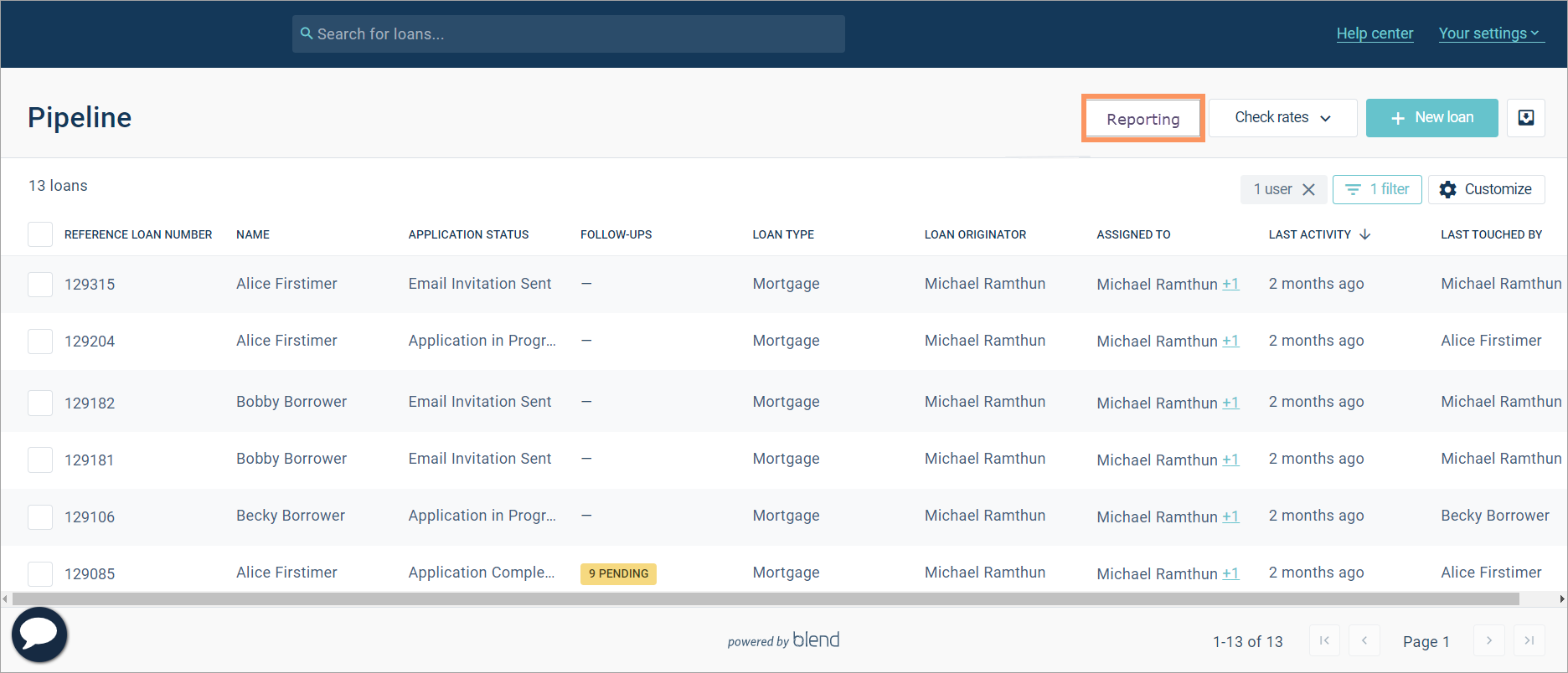Open the download/export icon button
Image resolution: width=1568 pixels, height=673 pixels.
pos(1526,118)
